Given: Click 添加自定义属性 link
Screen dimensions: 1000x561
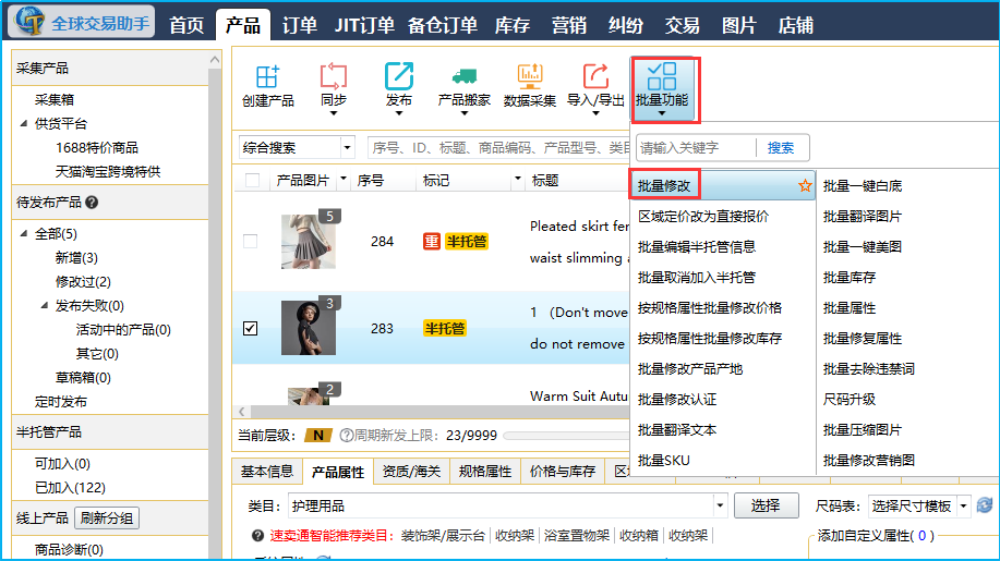Looking at the screenshot, I should (x=876, y=536).
